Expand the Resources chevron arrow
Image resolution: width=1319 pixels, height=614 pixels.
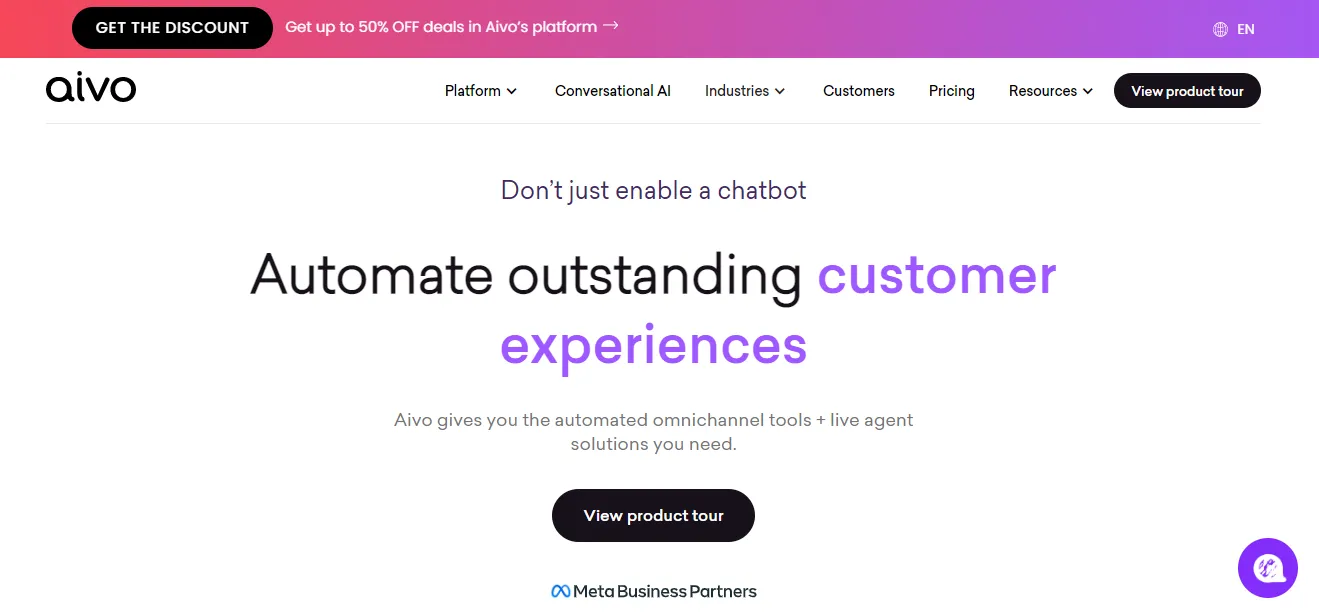tap(1087, 91)
